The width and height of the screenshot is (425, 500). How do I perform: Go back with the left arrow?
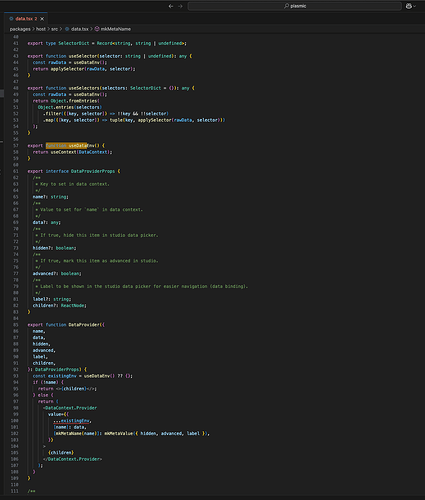[171, 6]
